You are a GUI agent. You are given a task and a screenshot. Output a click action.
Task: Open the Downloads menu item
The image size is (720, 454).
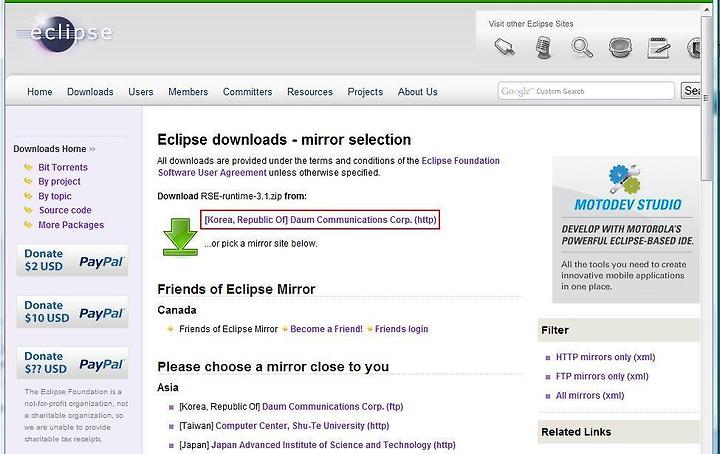point(90,92)
